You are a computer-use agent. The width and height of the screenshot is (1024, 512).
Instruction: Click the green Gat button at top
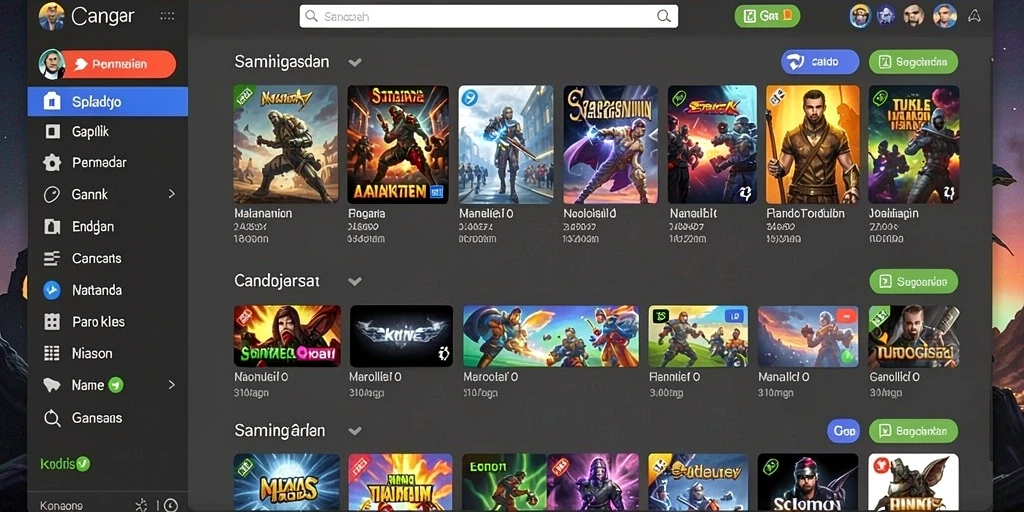pos(767,16)
